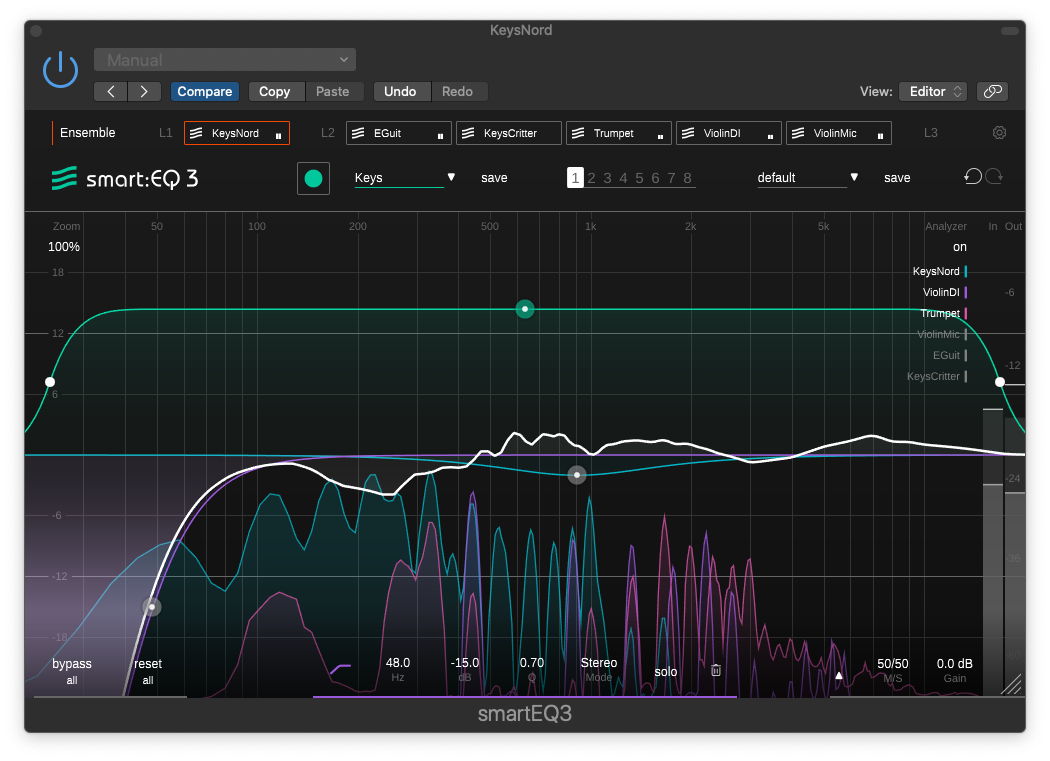This screenshot has height=761, width=1050.
Task: Open the View Editor dropdown
Action: 932,91
